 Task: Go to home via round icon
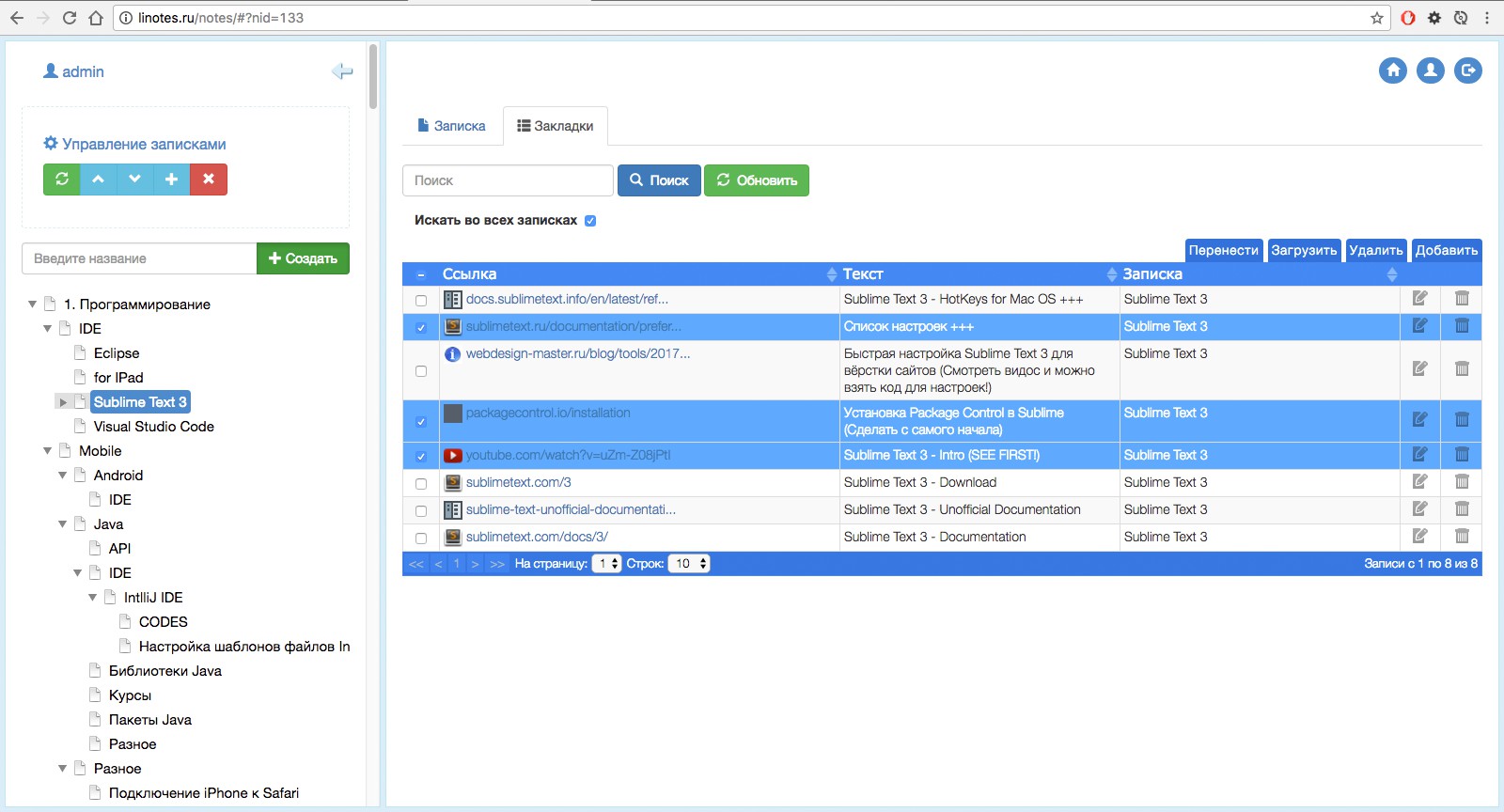[x=1393, y=70]
